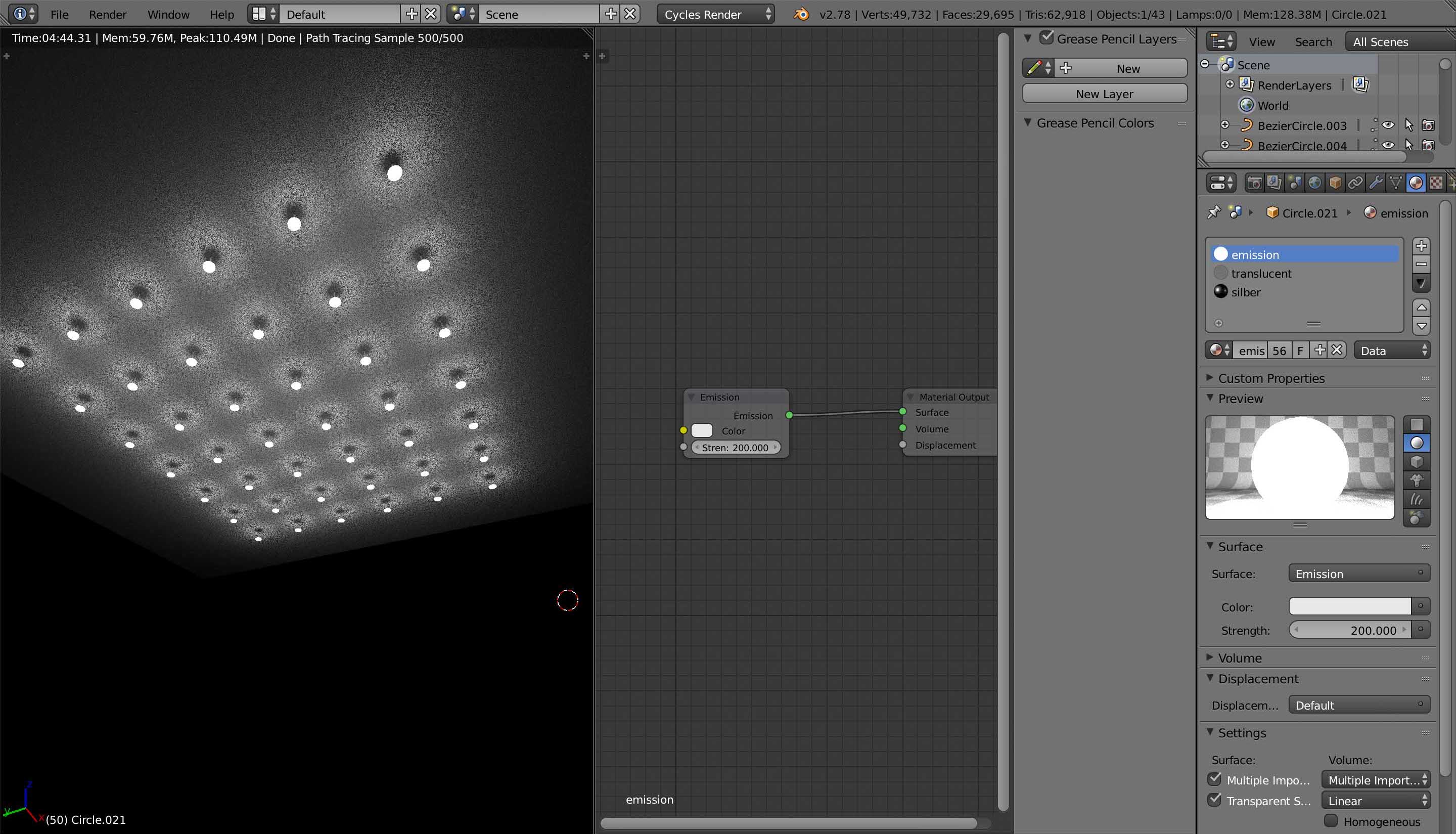Open the Modifiers wrench tab
1456x834 pixels.
(1376, 183)
